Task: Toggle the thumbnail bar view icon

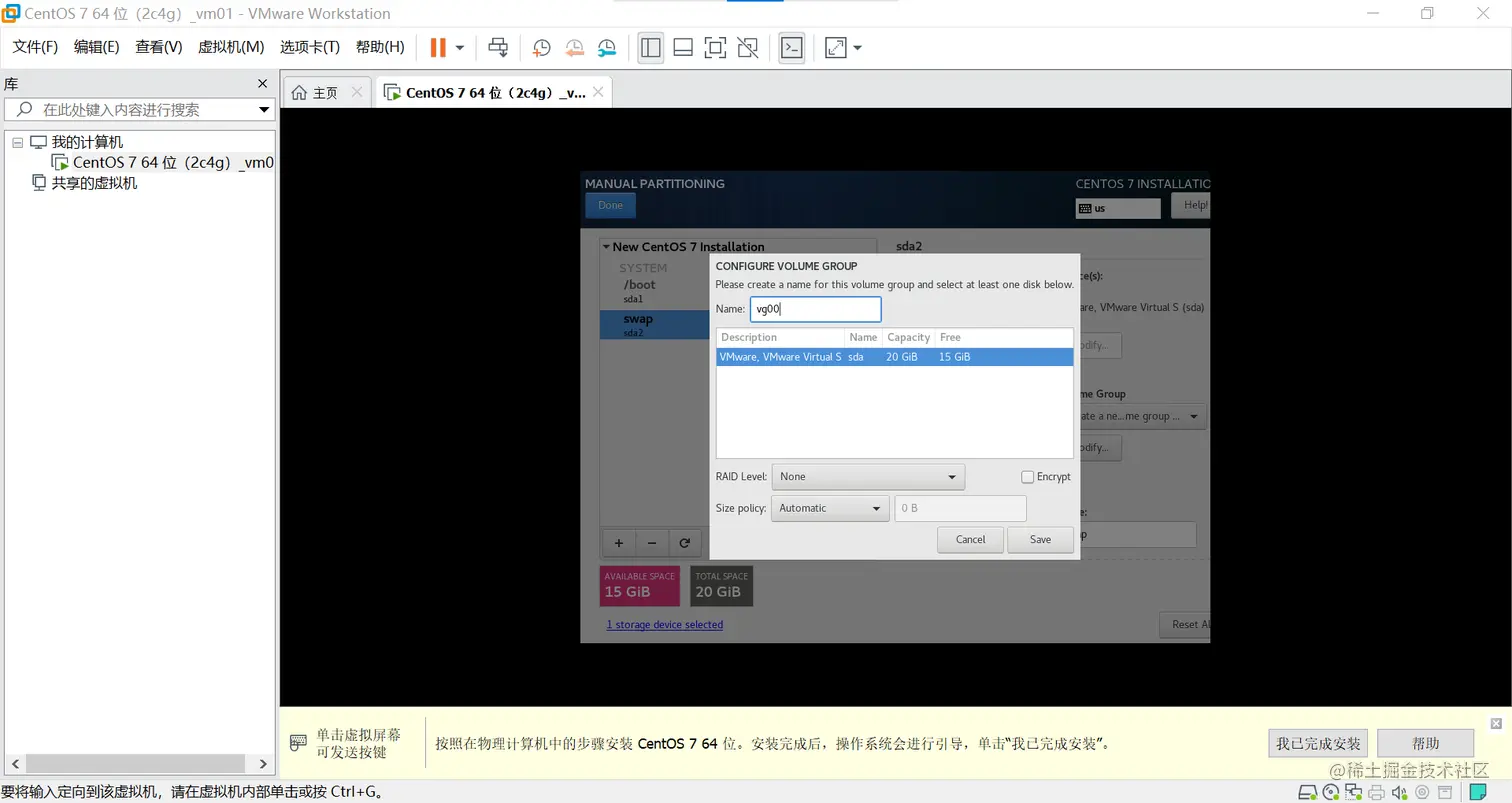Action: [683, 47]
